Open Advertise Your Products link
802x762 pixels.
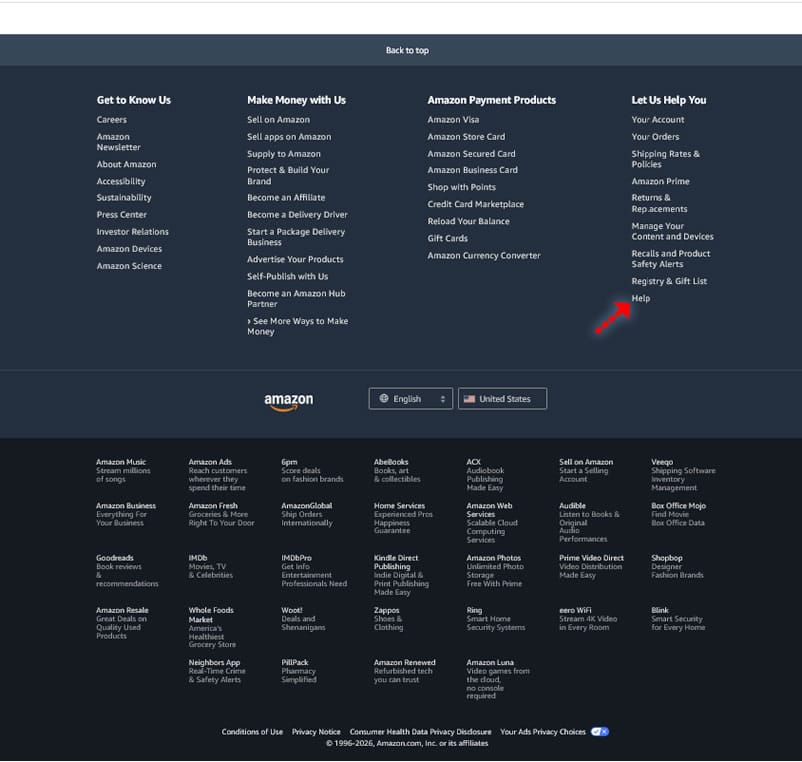[x=295, y=259]
